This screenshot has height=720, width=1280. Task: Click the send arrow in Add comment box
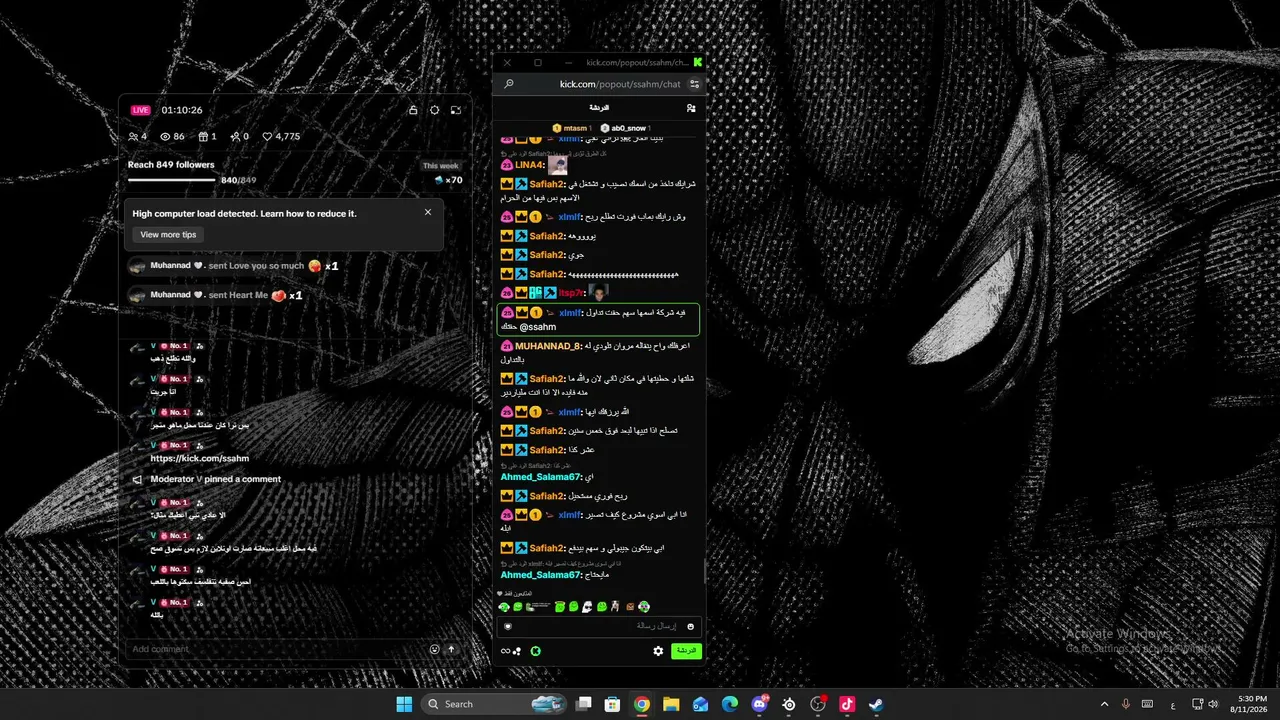(451, 649)
